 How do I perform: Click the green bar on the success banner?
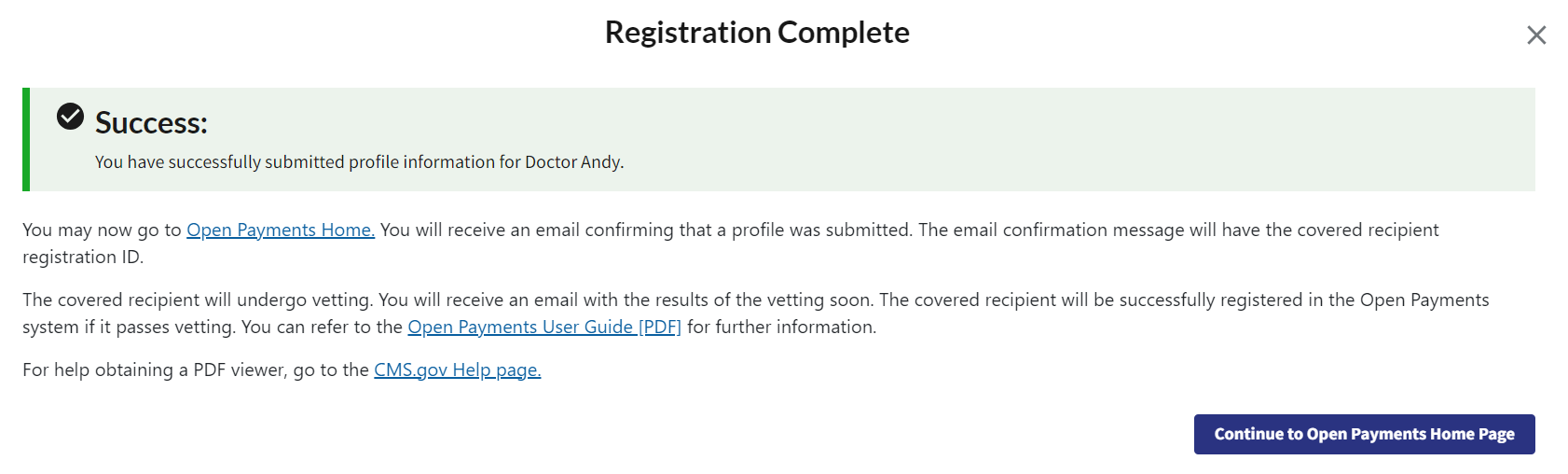pyautogui.click(x=26, y=140)
